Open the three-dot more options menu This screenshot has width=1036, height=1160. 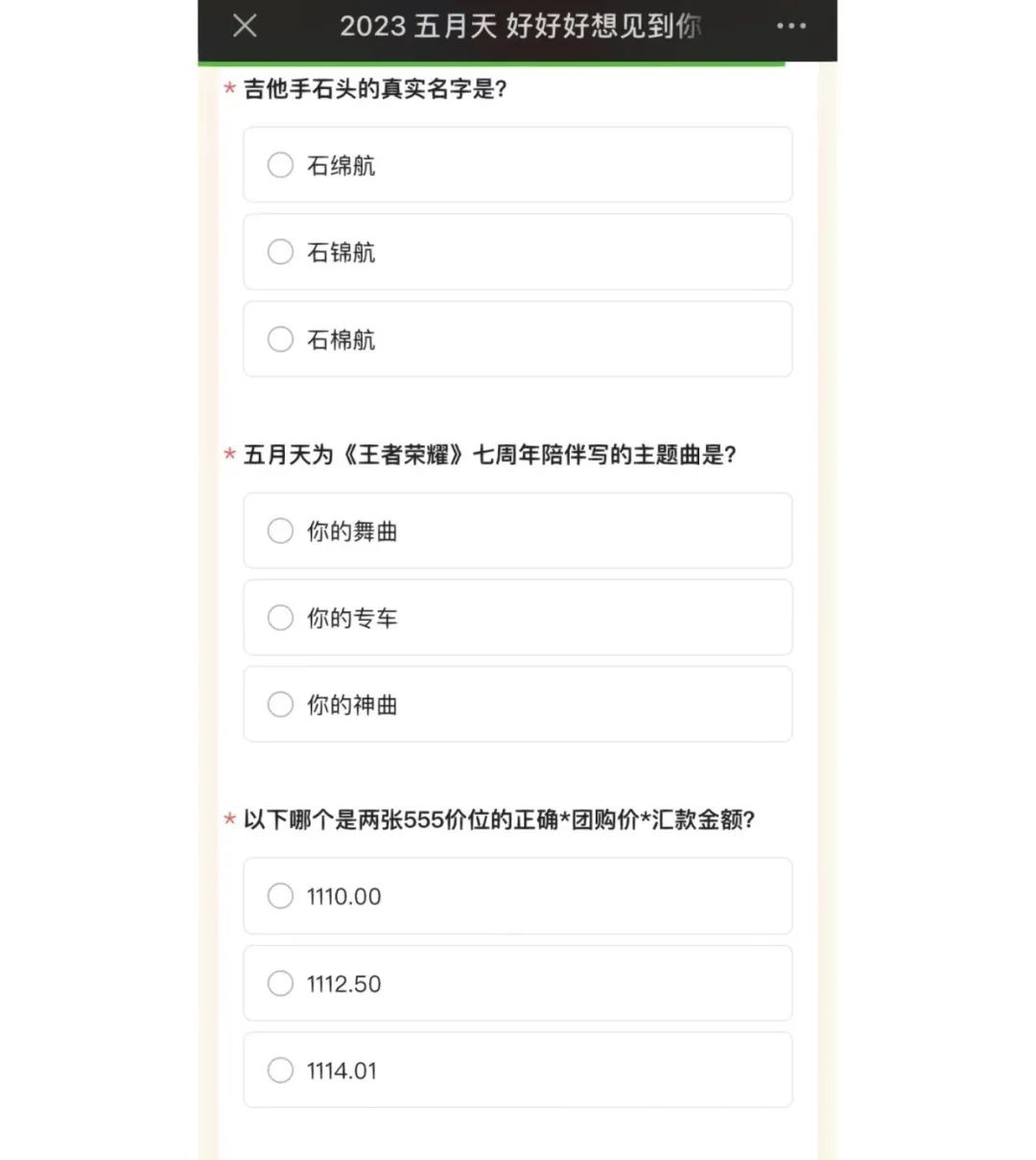[x=791, y=26]
